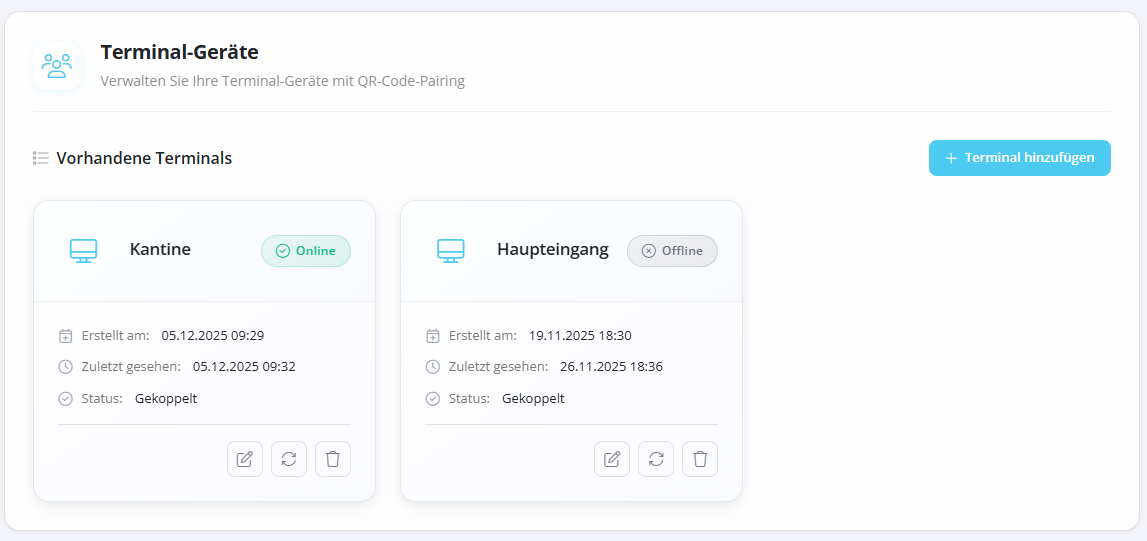Viewport: 1147px width, 541px height.
Task: Click the Haupteingang monitor icon
Action: click(x=451, y=251)
